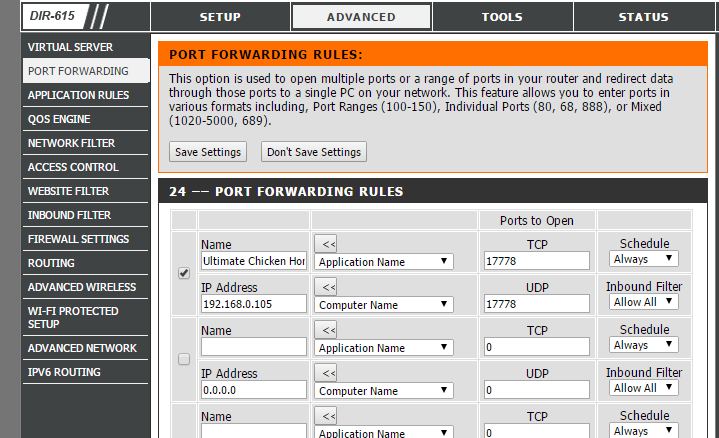
Task: Enable the second port forwarding rule checkbox
Action: (184, 359)
